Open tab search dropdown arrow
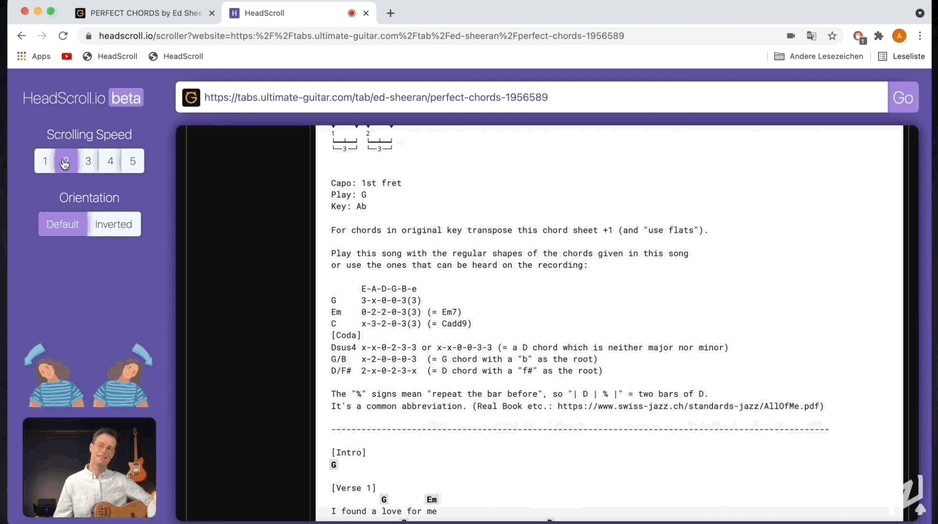Screen dimensions: 938x524 [919, 13]
